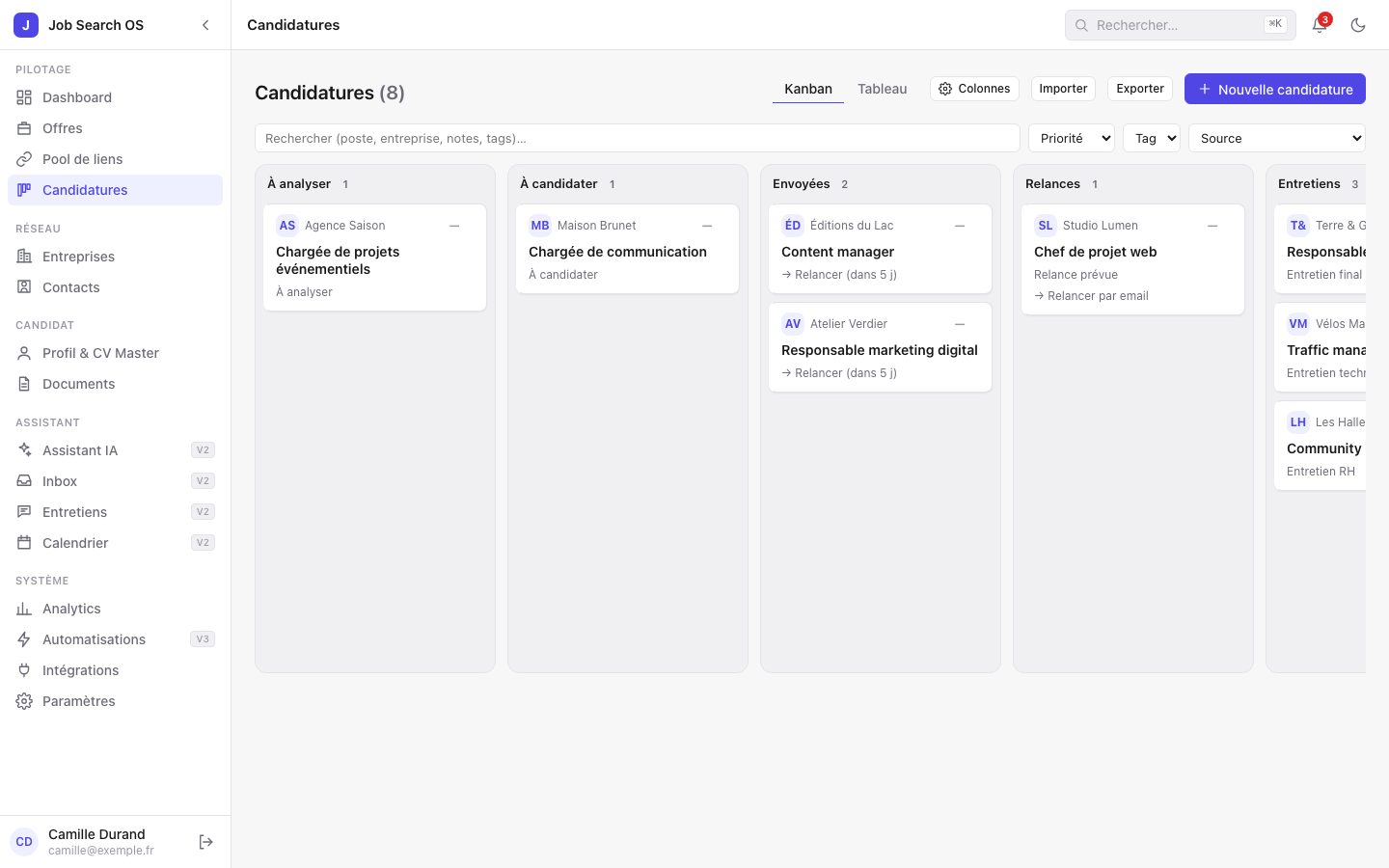Open the Atelier Verdier card menu dash
Screen dimensions: 1389x868
[x=960, y=324]
